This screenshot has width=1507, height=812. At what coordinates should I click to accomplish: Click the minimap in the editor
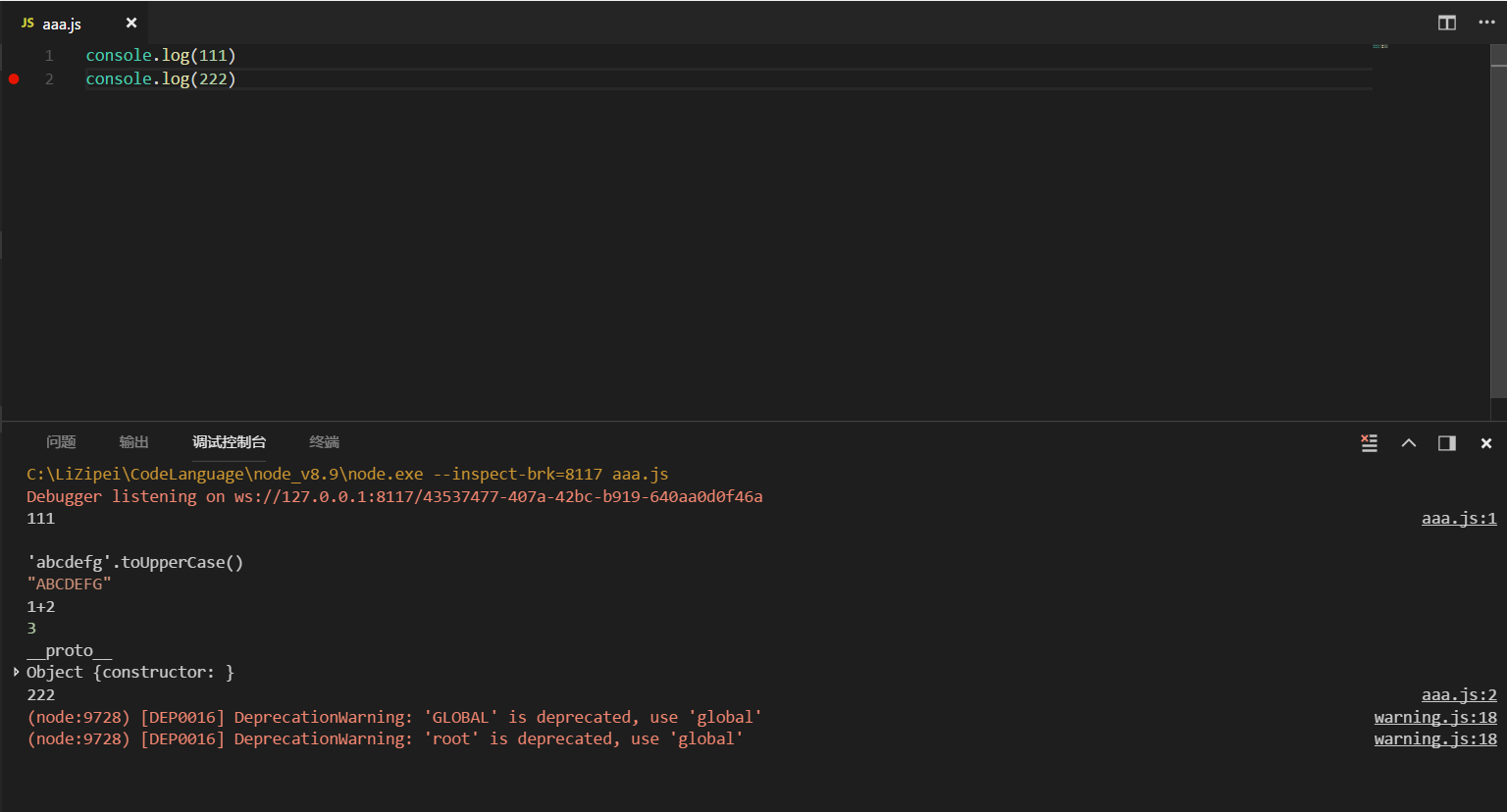tap(1379, 47)
